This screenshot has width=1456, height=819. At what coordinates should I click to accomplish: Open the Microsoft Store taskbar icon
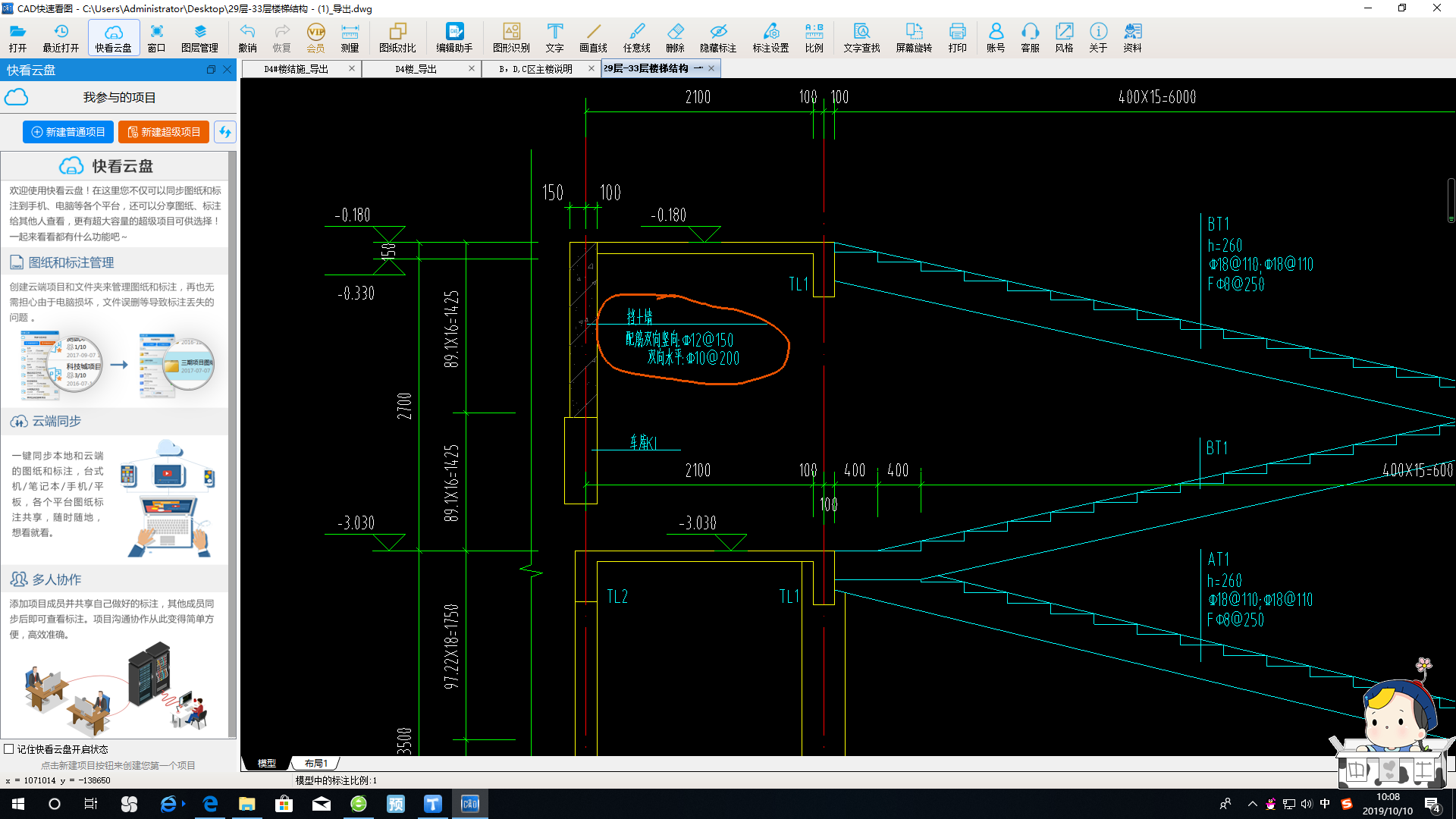pos(284,804)
